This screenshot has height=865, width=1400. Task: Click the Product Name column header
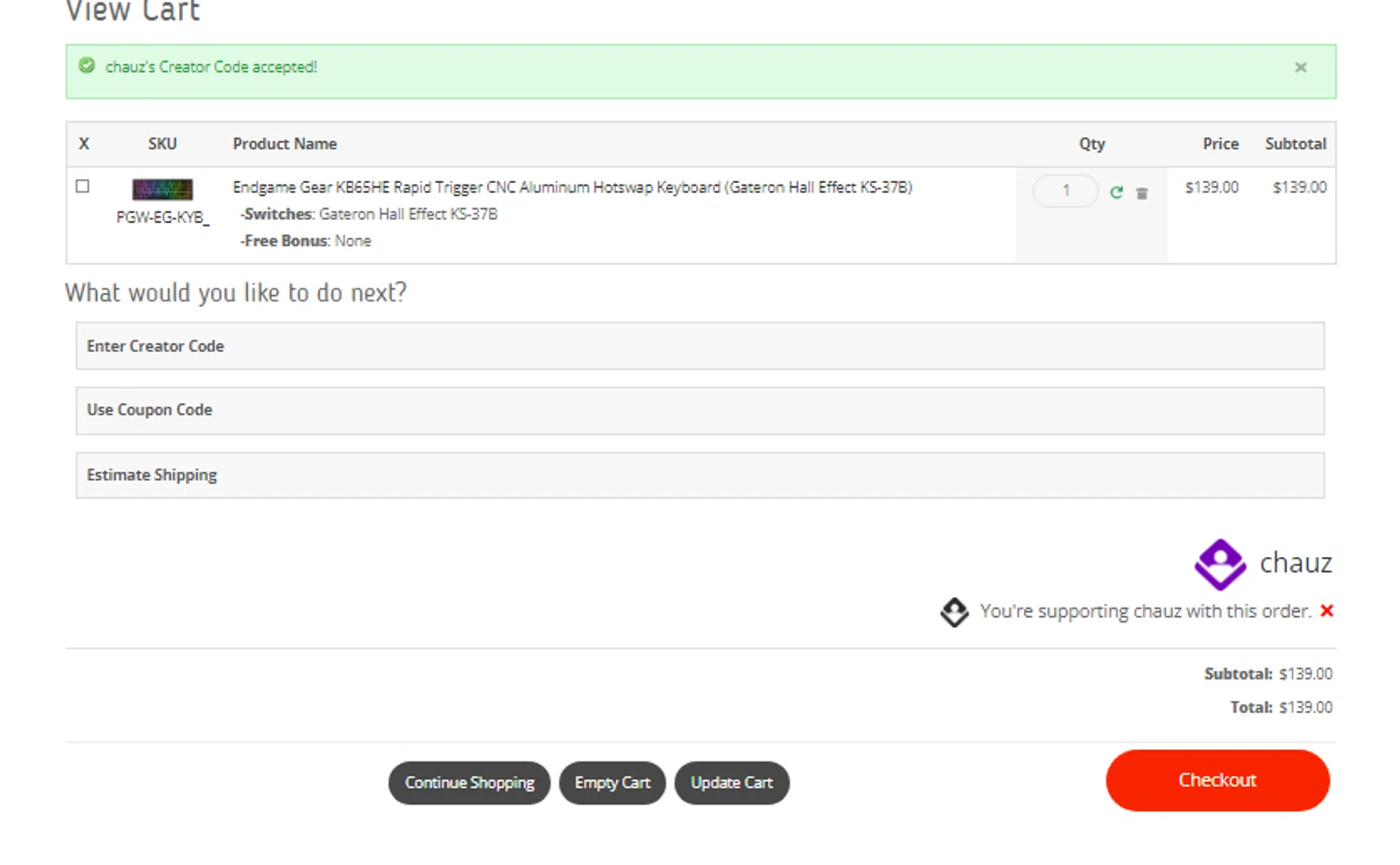[x=285, y=144]
